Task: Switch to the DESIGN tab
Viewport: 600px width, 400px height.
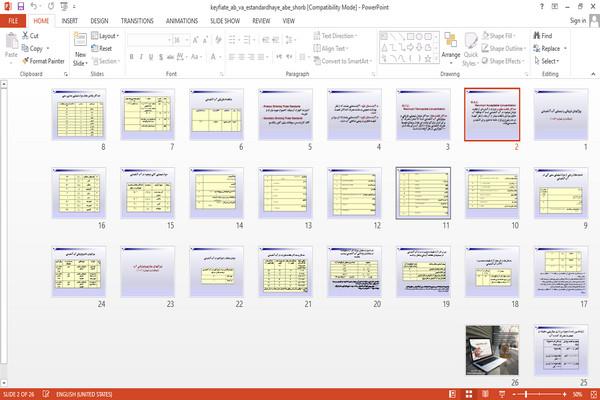Action: point(99,21)
